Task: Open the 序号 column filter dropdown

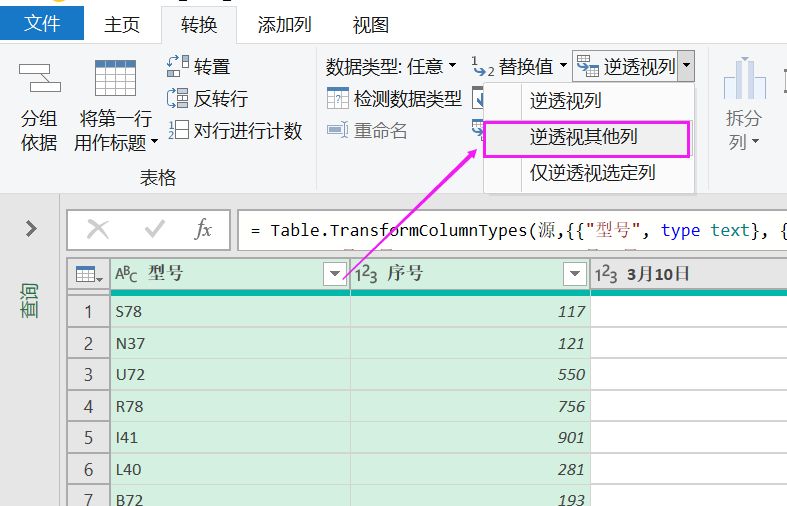Action: (575, 274)
